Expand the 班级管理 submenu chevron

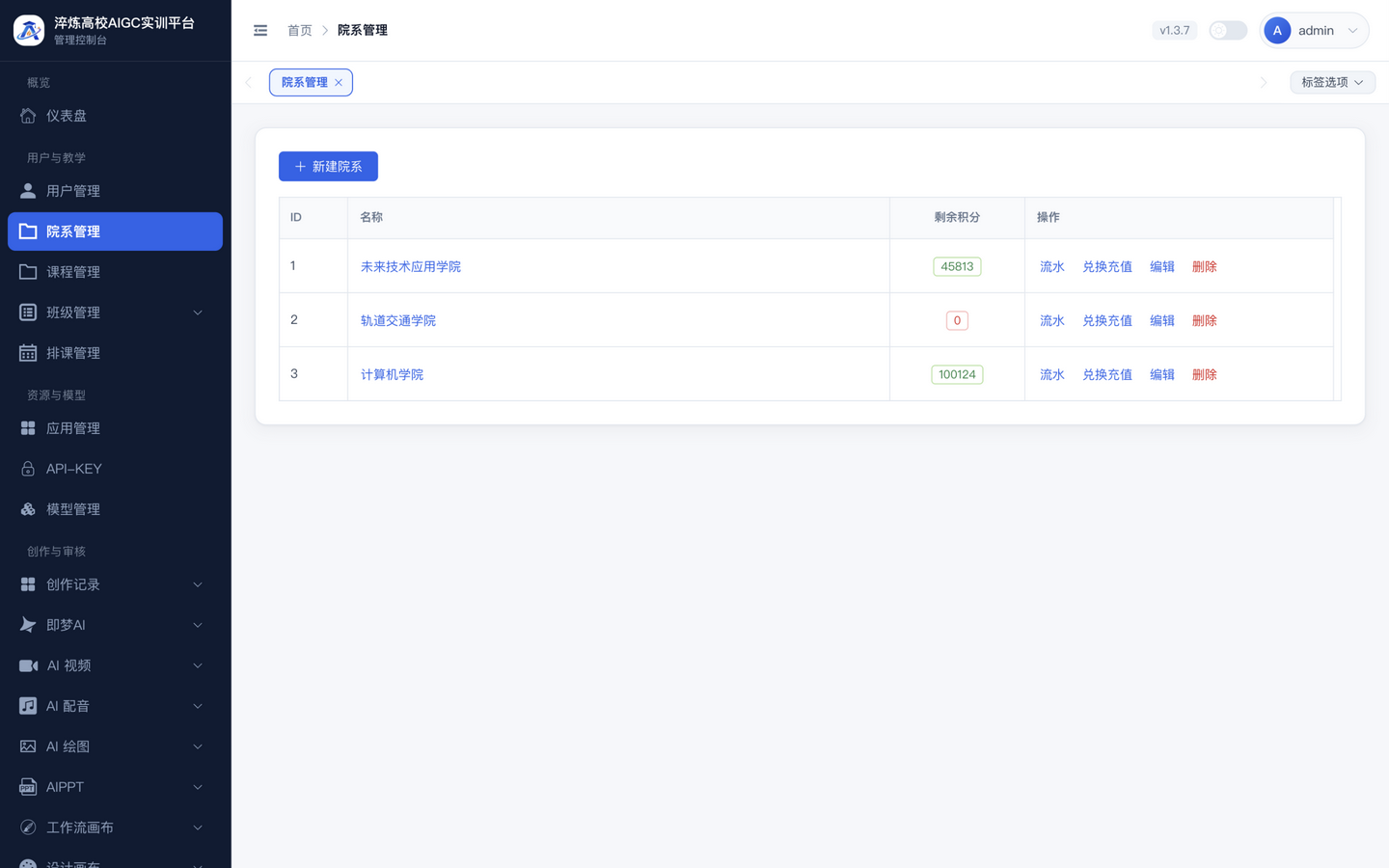198,312
